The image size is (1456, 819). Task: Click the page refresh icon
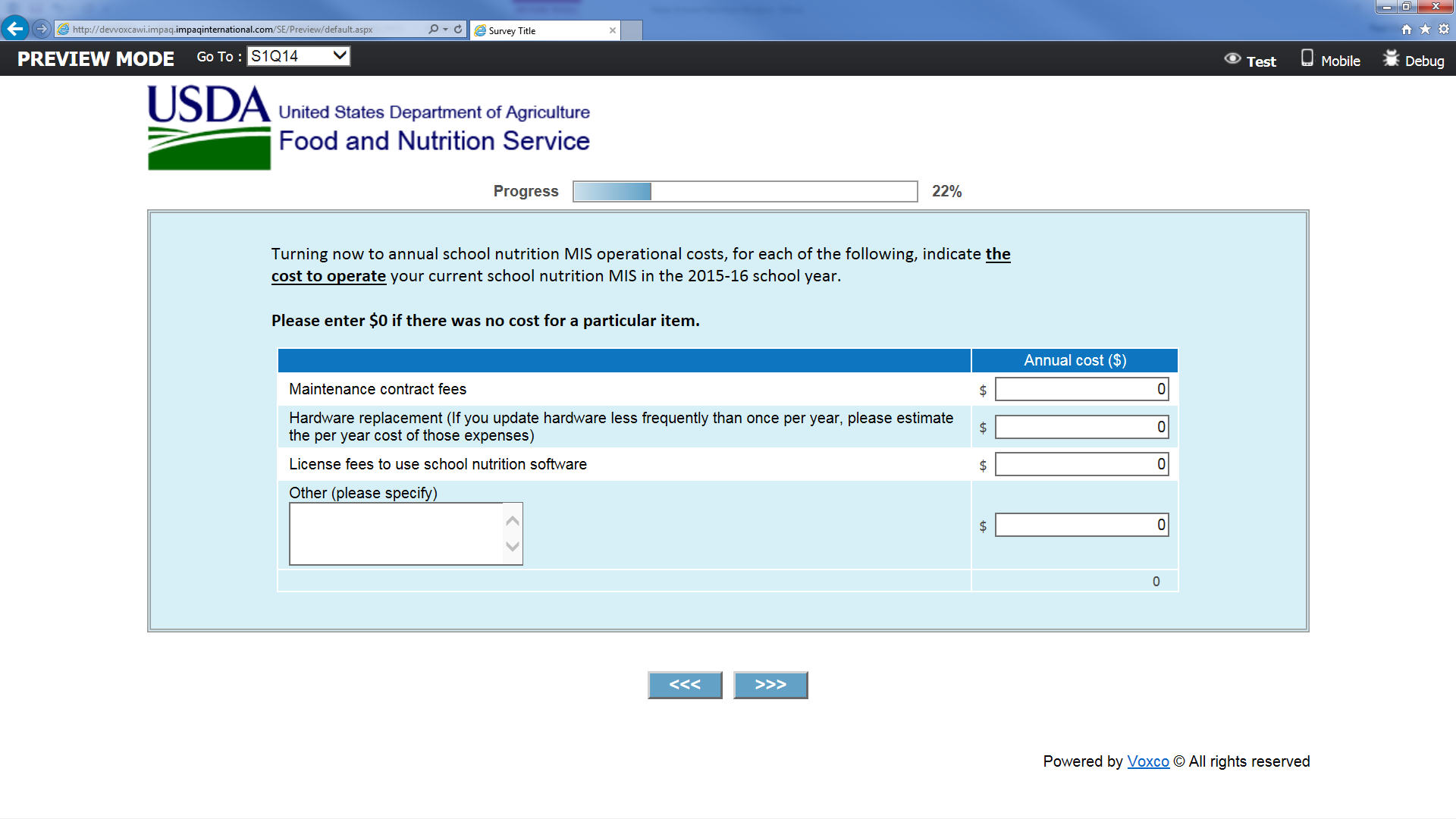(x=458, y=29)
